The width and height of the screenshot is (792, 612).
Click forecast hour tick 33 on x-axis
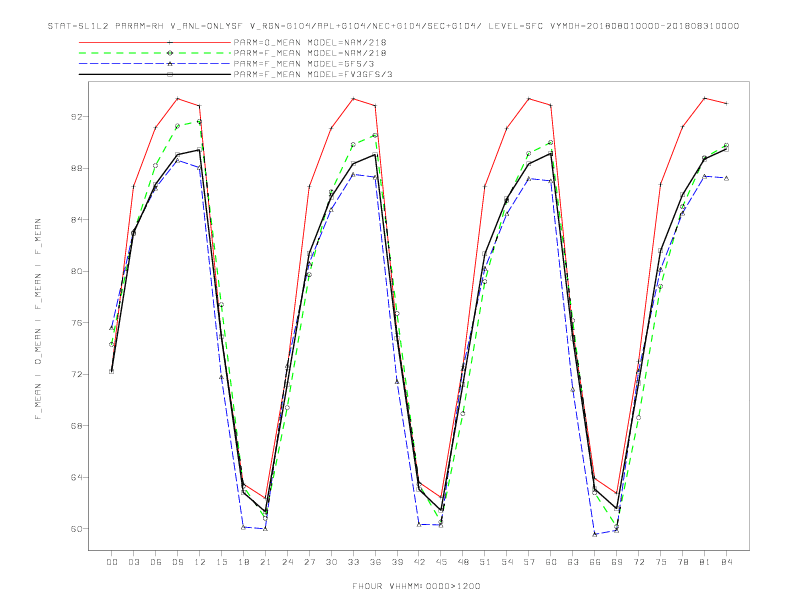coord(353,562)
